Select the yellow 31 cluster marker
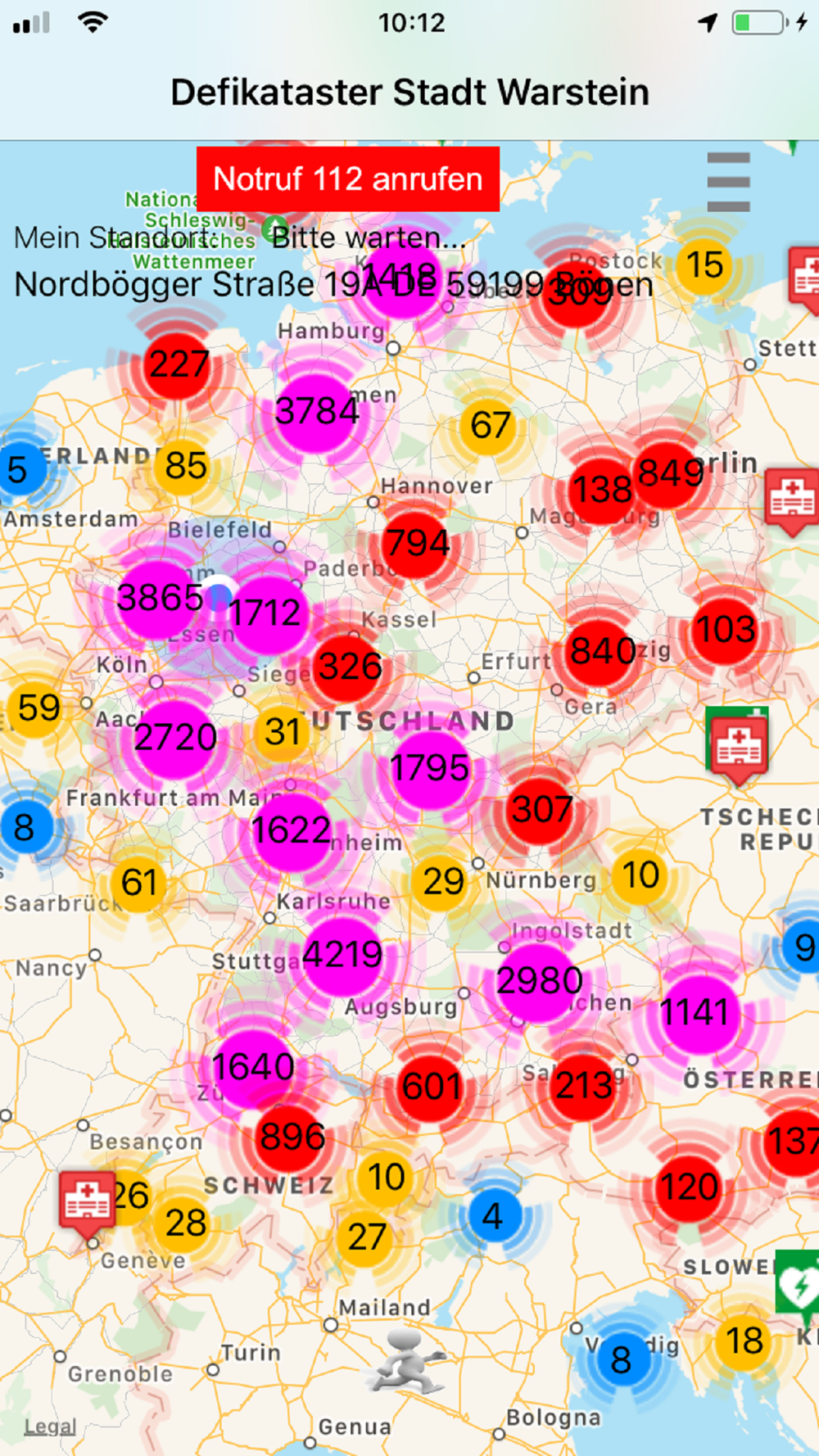Image resolution: width=819 pixels, height=1456 pixels. pyautogui.click(x=282, y=732)
